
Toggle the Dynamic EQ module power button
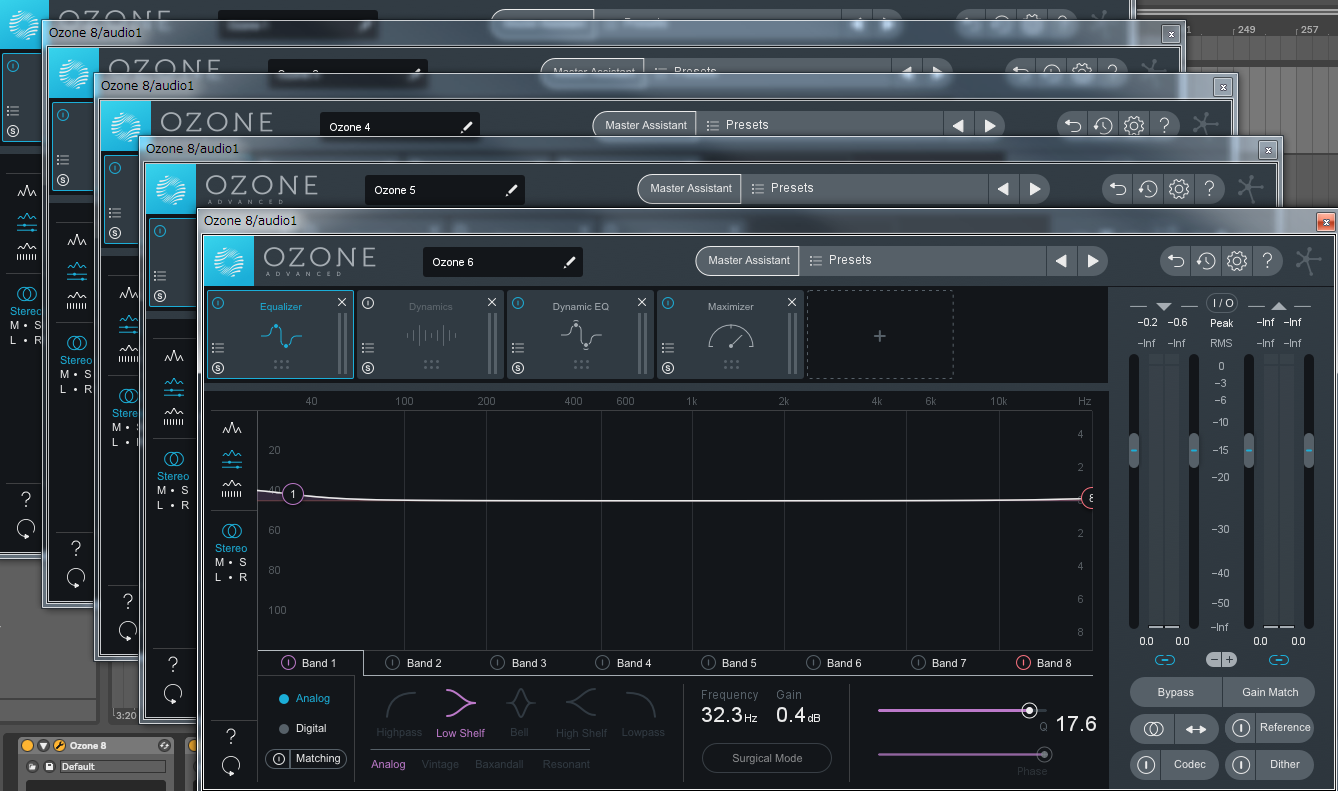518,303
